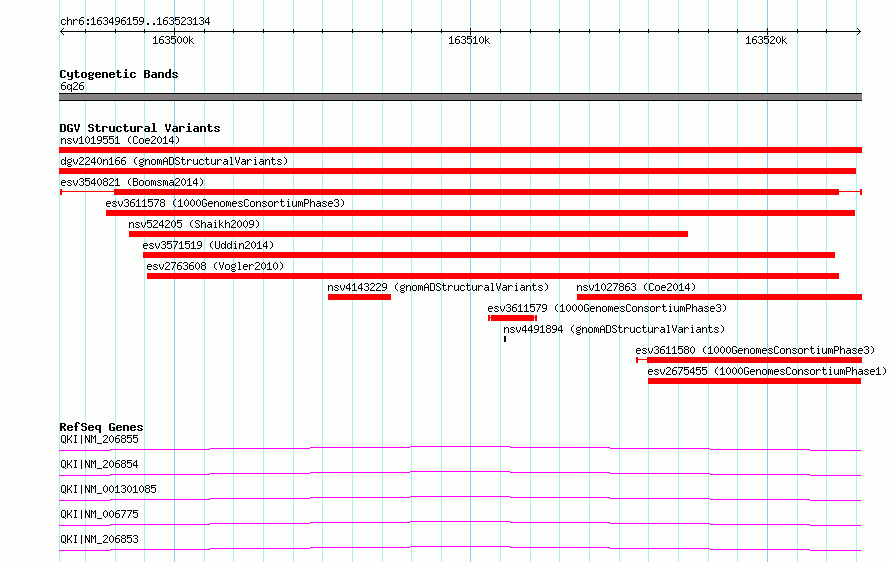The height and width of the screenshot is (562, 890).
Task: Select the small red bar of esv3611579
Action: (513, 318)
